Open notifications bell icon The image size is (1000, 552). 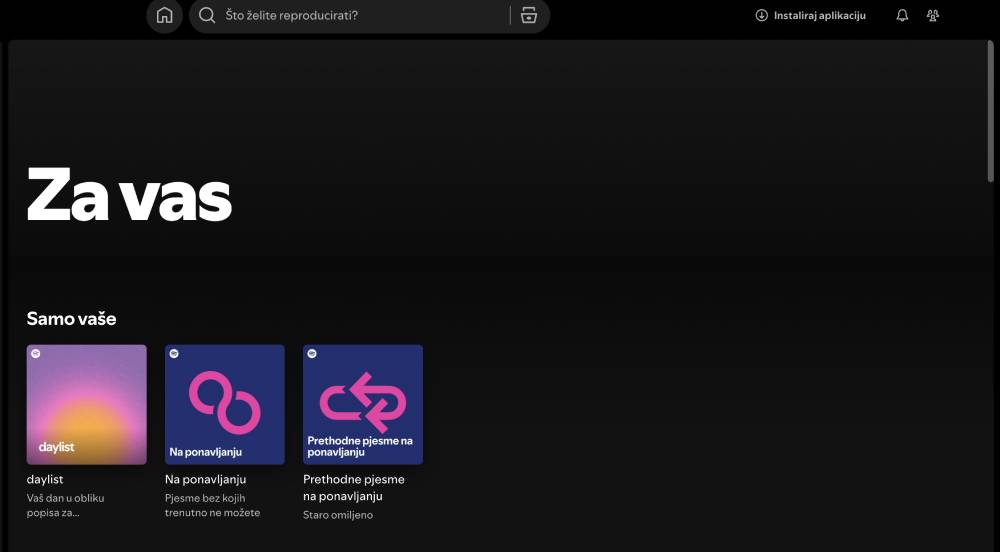(x=902, y=15)
